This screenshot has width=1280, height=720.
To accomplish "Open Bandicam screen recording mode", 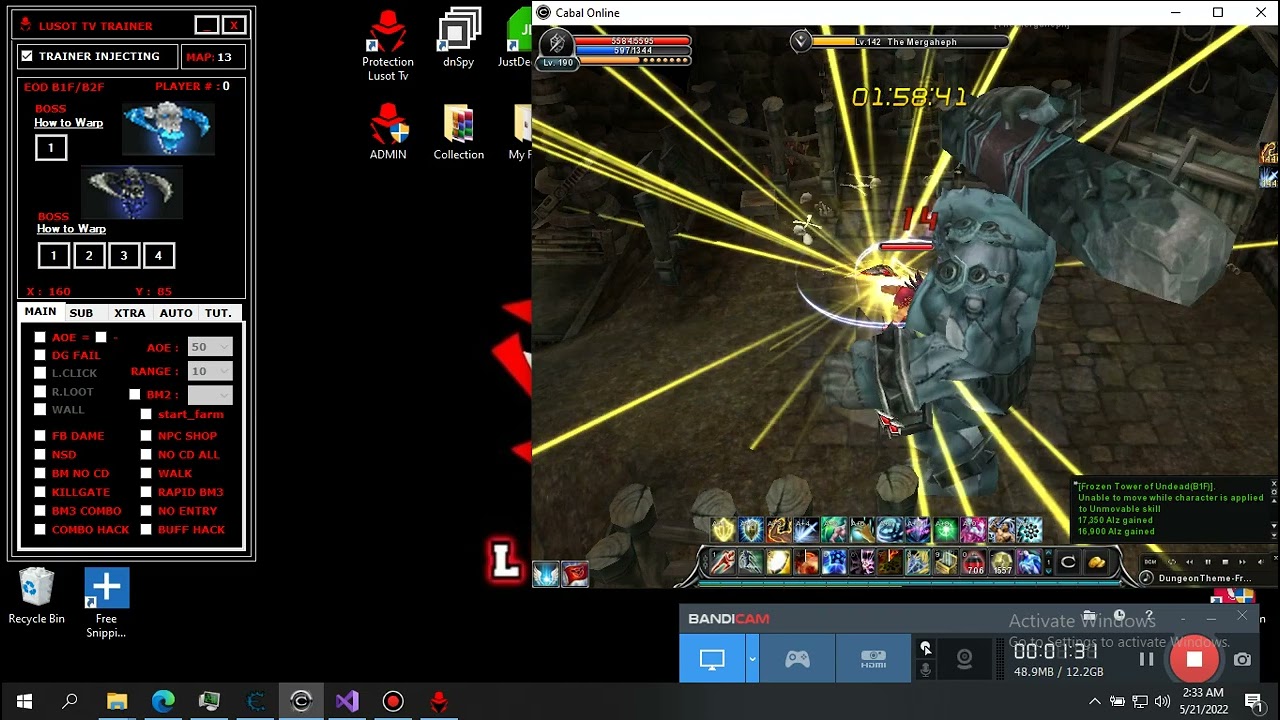I will point(712,660).
